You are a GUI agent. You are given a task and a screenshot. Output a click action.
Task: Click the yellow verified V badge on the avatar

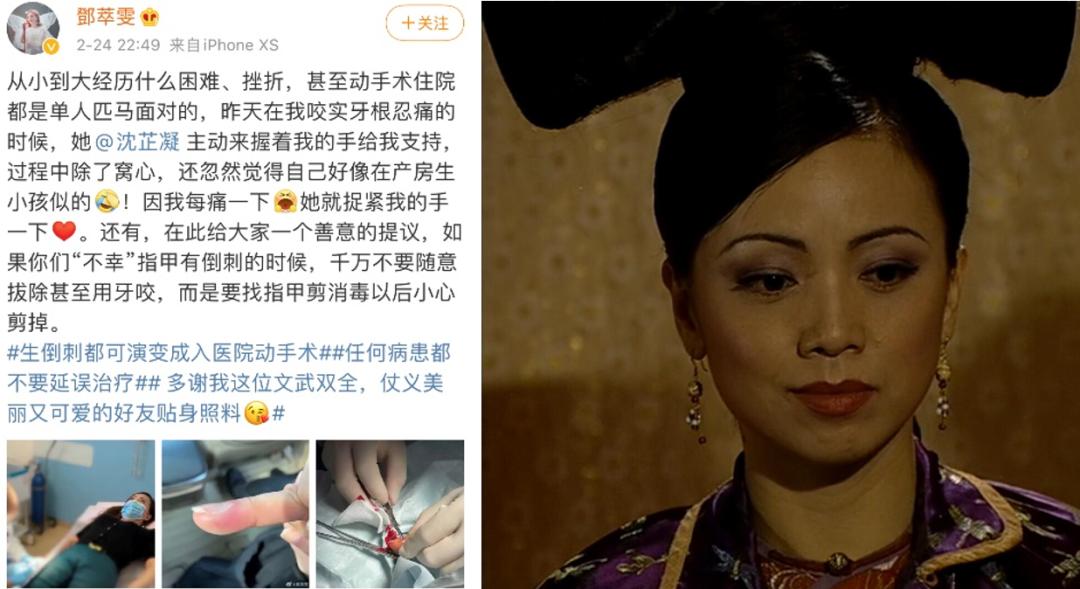coord(51,47)
